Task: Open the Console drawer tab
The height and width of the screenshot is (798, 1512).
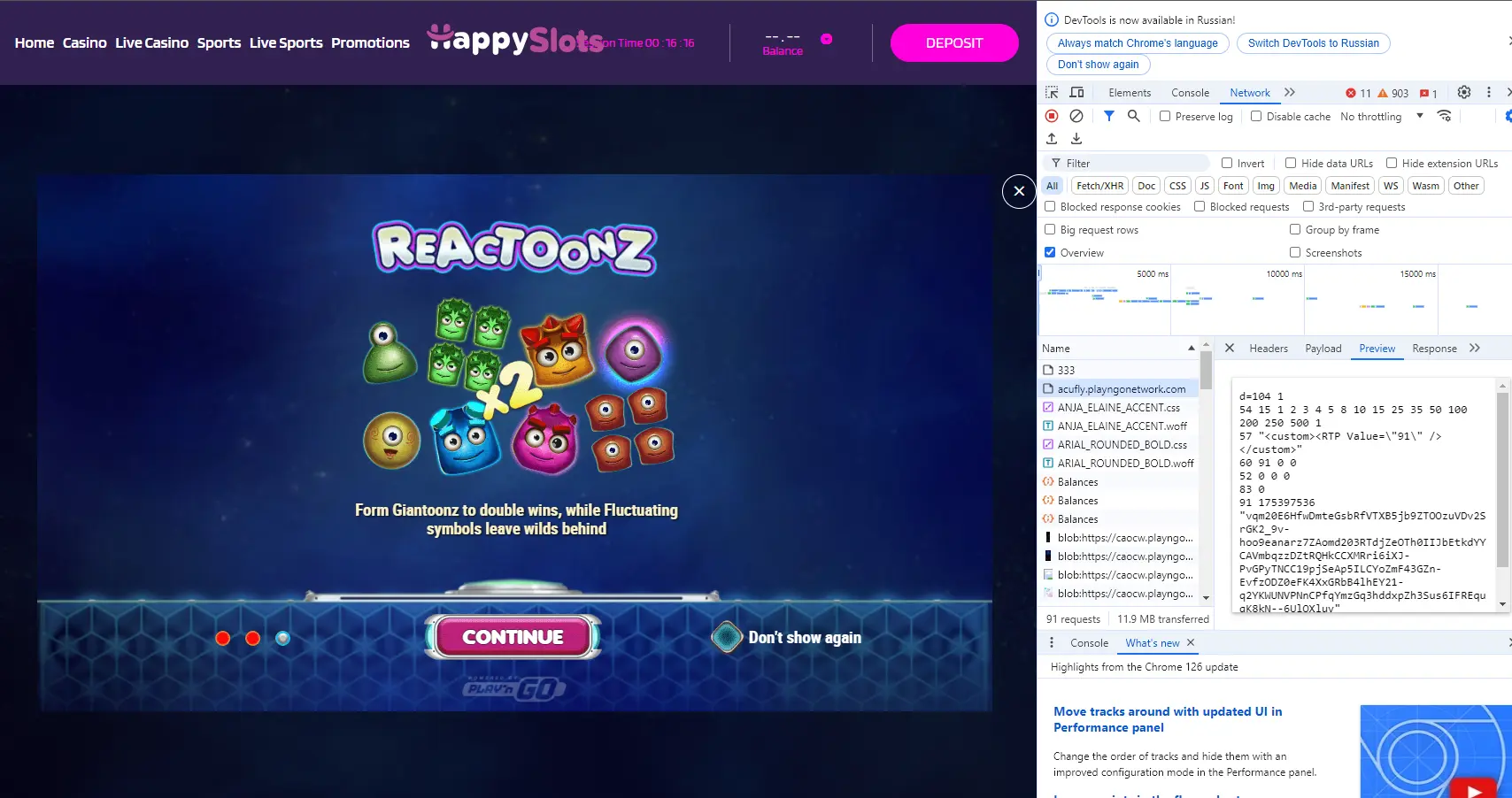Action: point(1089,643)
